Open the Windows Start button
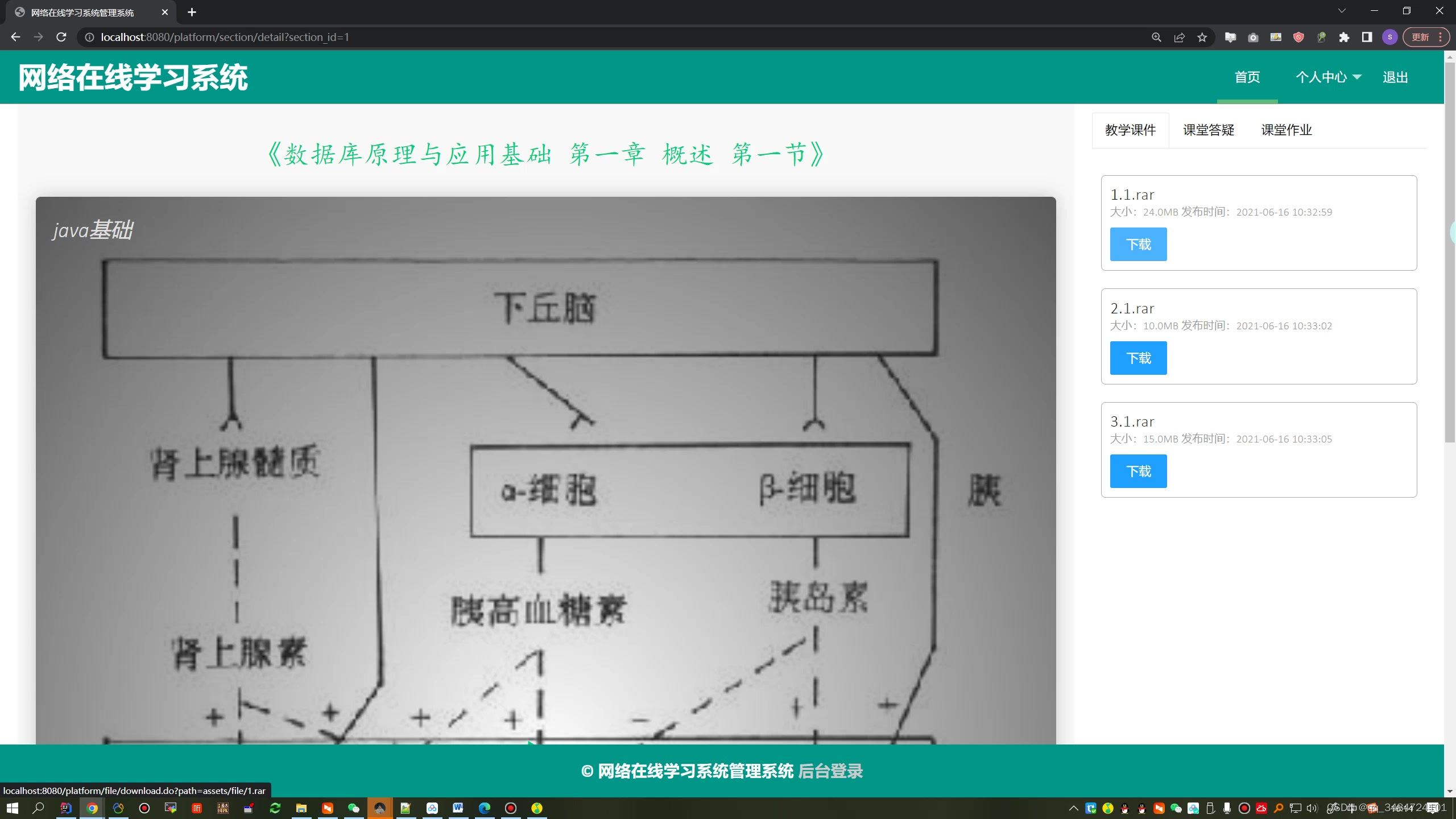The height and width of the screenshot is (819, 1456). pyautogui.click(x=13, y=808)
